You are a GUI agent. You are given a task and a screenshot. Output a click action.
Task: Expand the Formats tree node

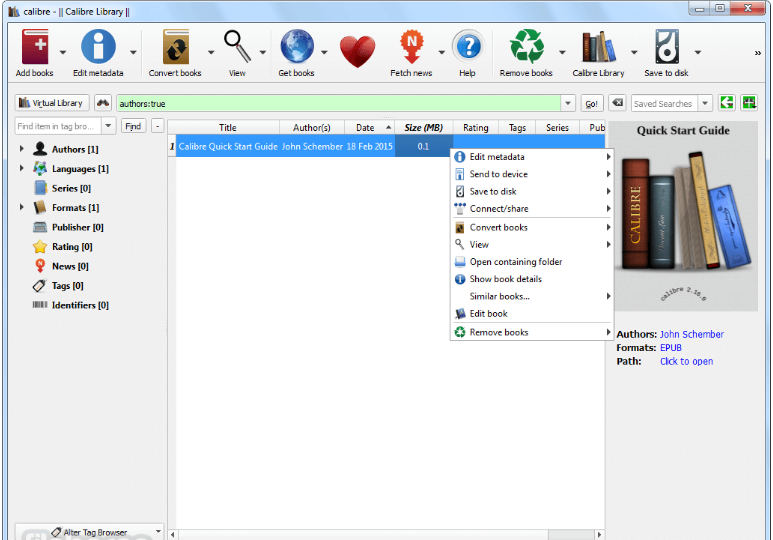click(x=22, y=207)
